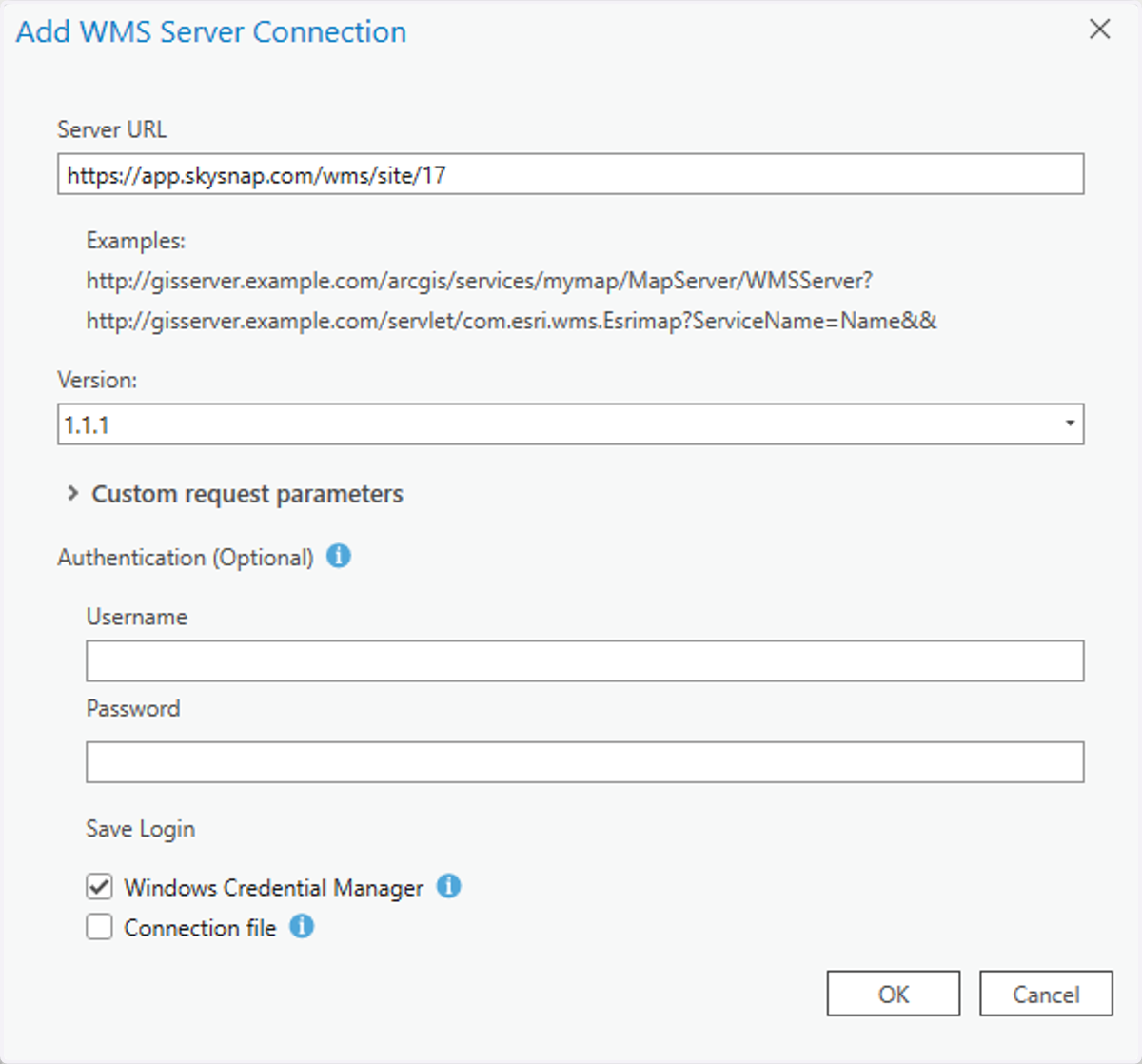The image size is (1142, 1064).
Task: Show info for the Connection file option
Action: click(x=302, y=926)
